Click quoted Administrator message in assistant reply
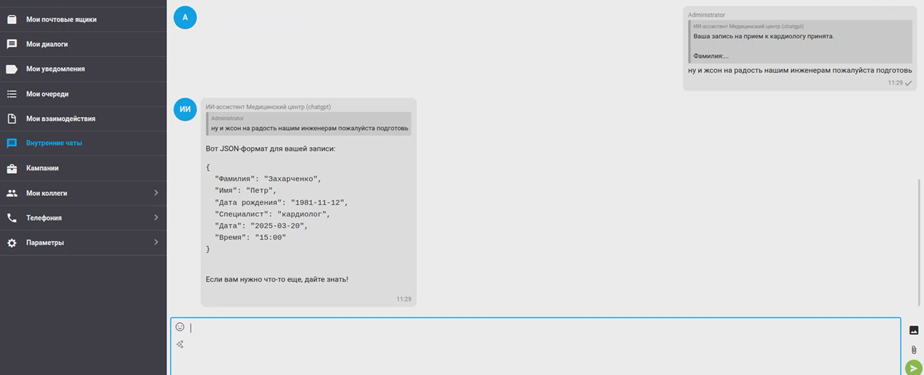Image resolution: width=924 pixels, height=375 pixels. [x=309, y=124]
